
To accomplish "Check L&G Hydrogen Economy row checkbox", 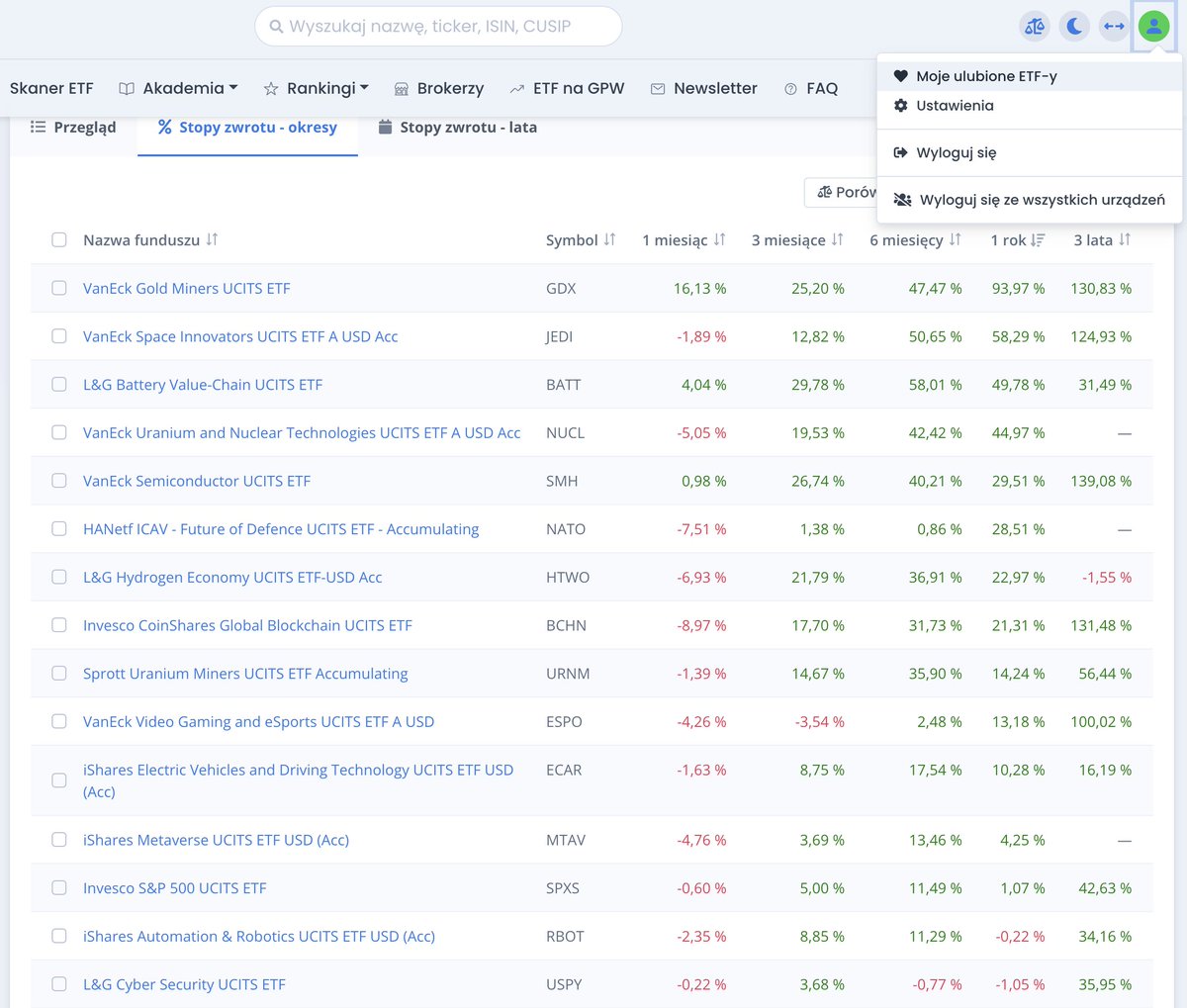I will point(59,577).
